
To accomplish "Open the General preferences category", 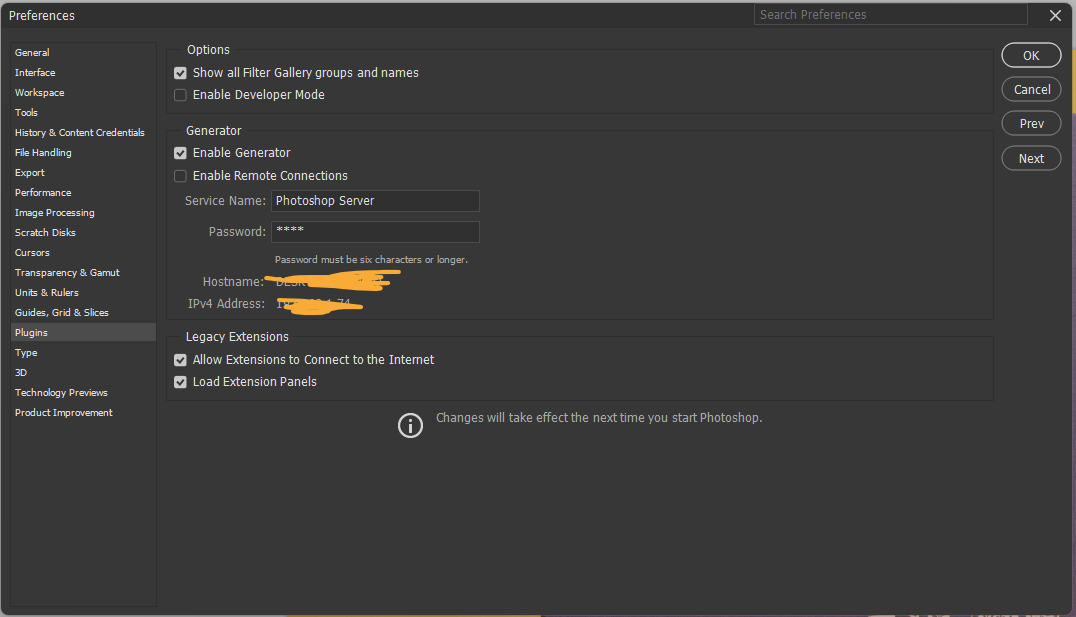I will point(31,52).
